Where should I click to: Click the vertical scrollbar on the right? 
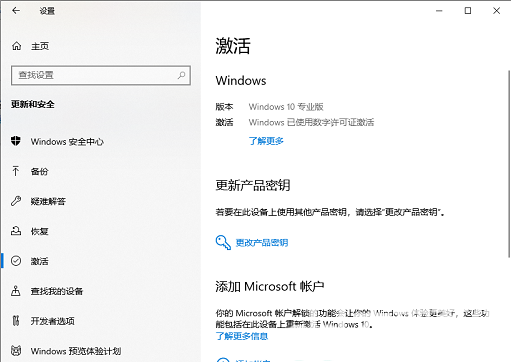pos(509,163)
